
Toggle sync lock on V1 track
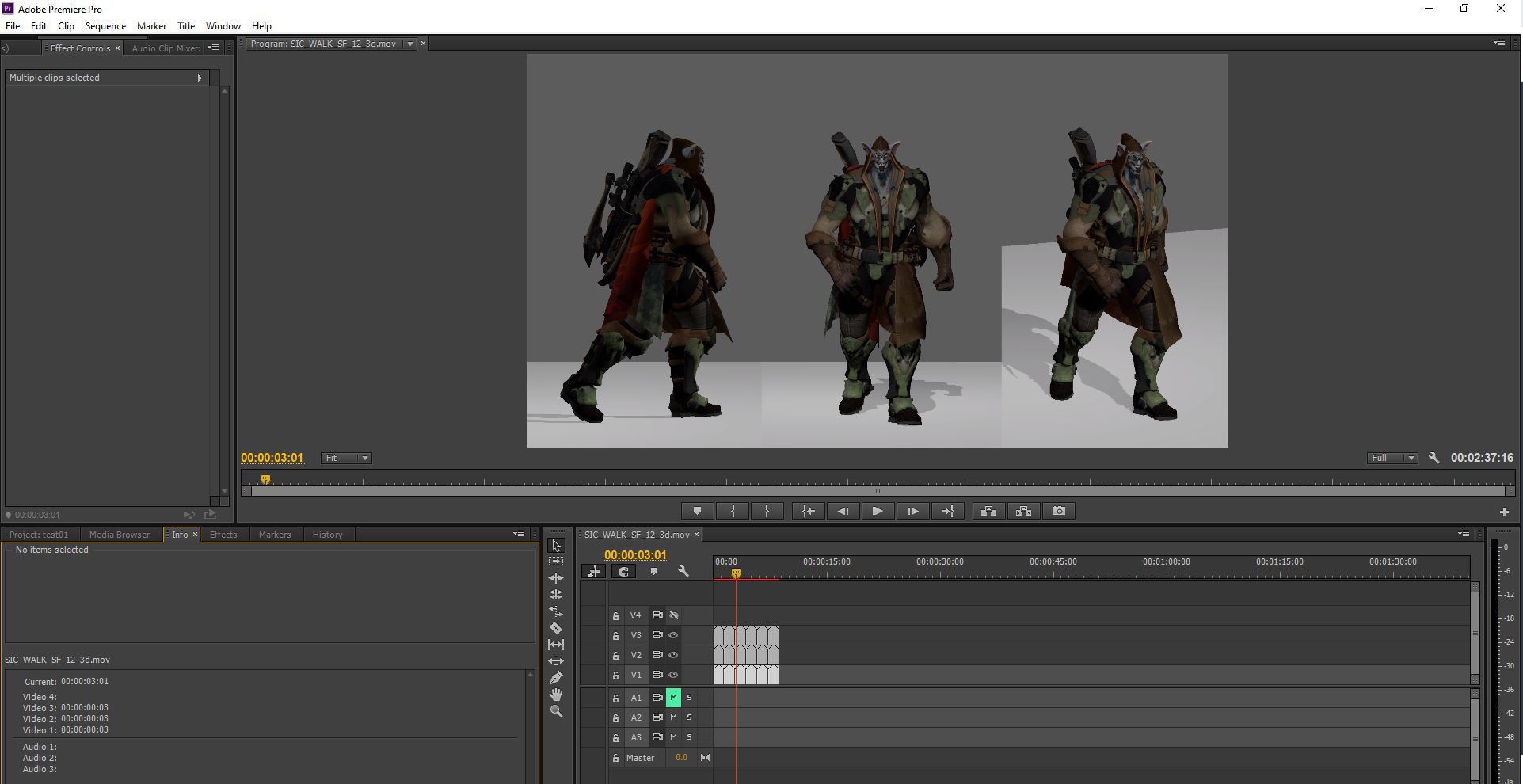657,675
